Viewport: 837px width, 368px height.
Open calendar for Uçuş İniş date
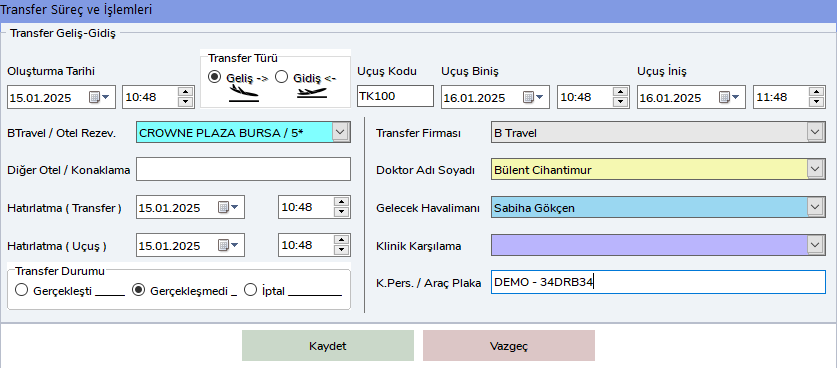729,97
